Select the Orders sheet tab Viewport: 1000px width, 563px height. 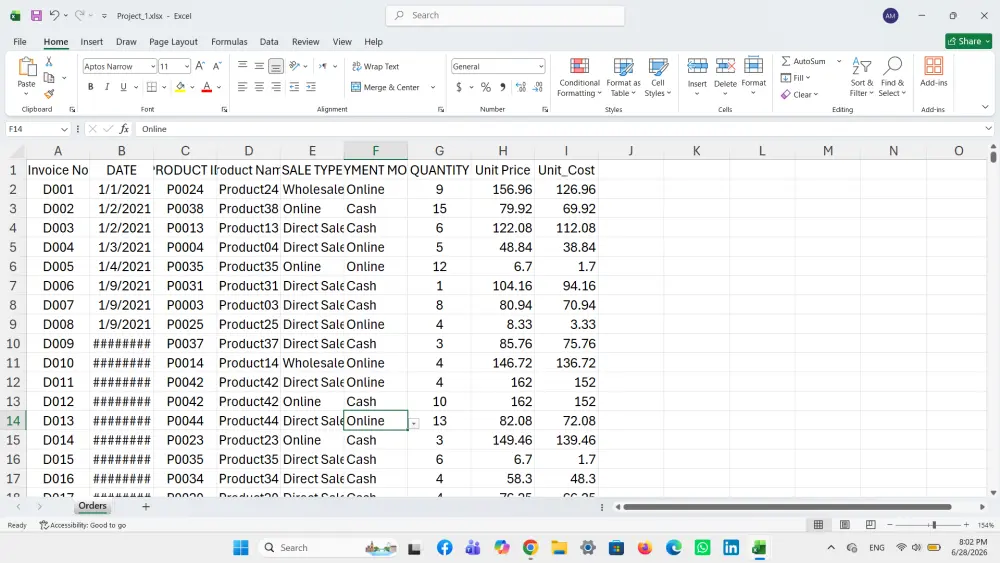pyautogui.click(x=92, y=506)
